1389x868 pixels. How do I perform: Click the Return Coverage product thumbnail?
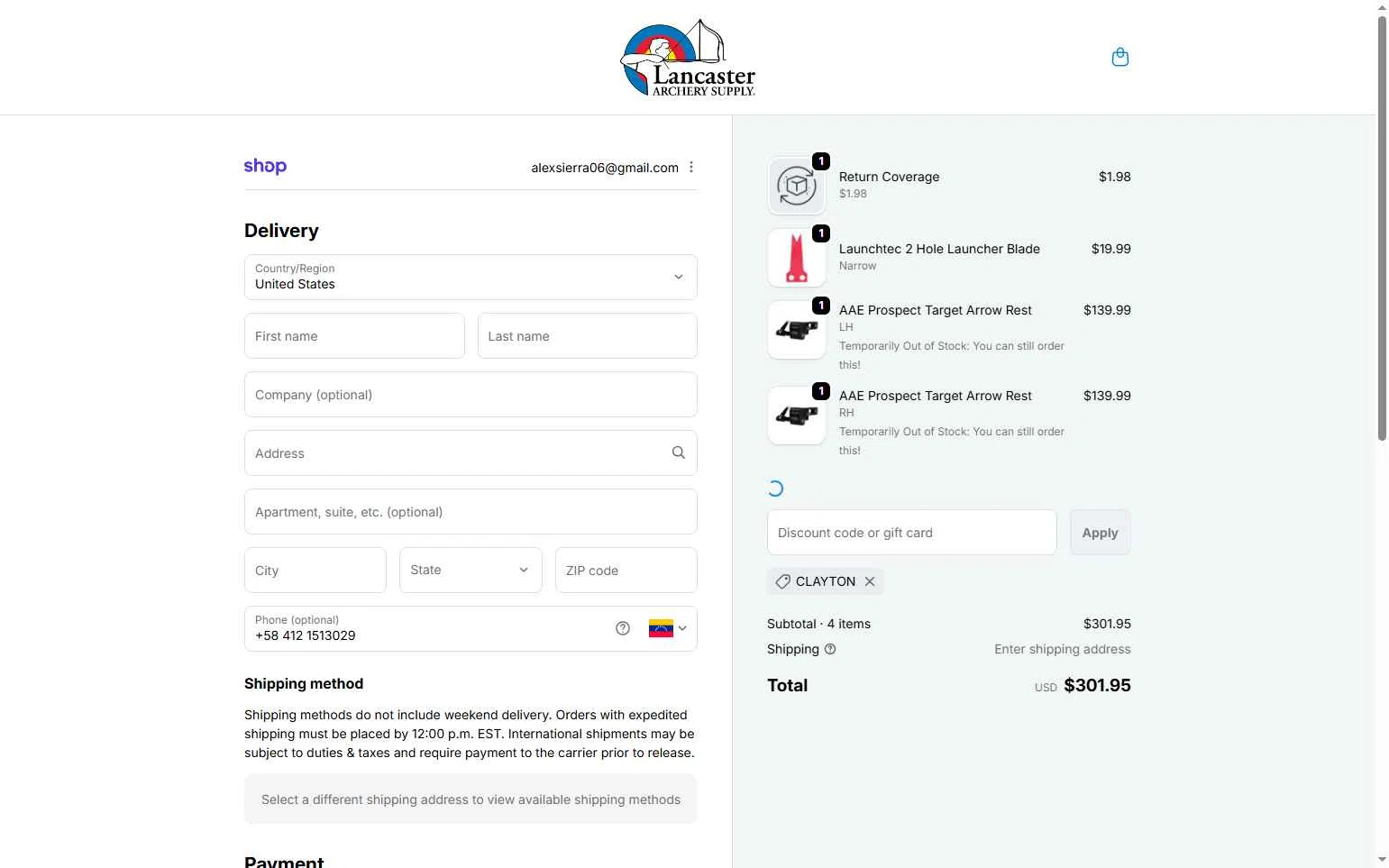click(797, 186)
